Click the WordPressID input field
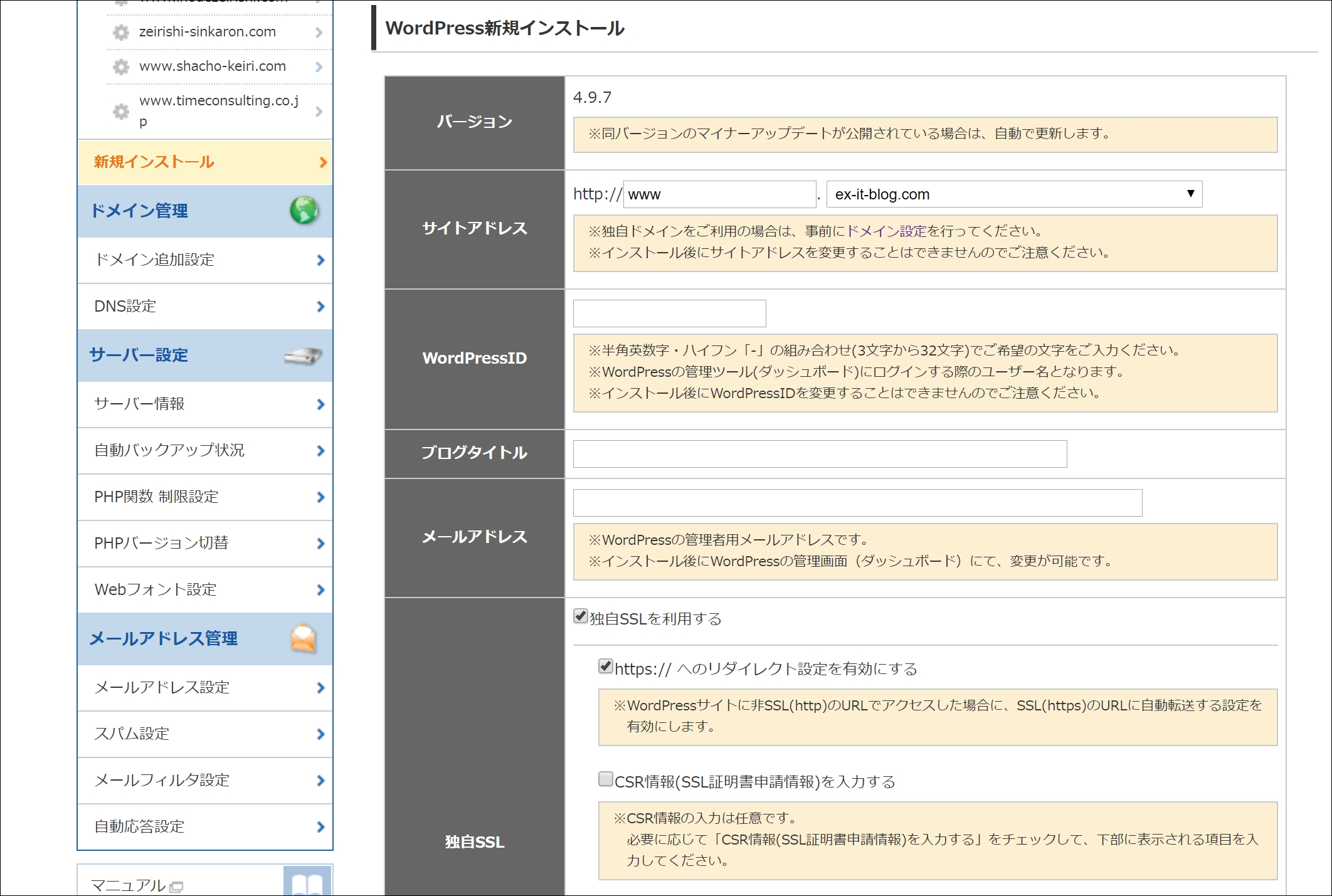Viewport: 1332px width, 896px height. (x=669, y=314)
